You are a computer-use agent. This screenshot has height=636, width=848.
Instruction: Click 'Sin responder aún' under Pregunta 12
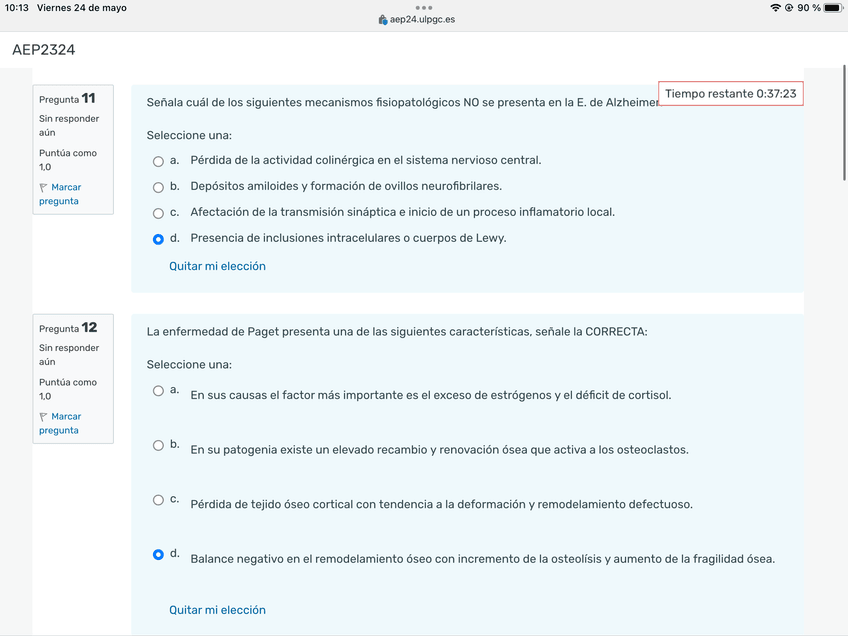pos(69,355)
